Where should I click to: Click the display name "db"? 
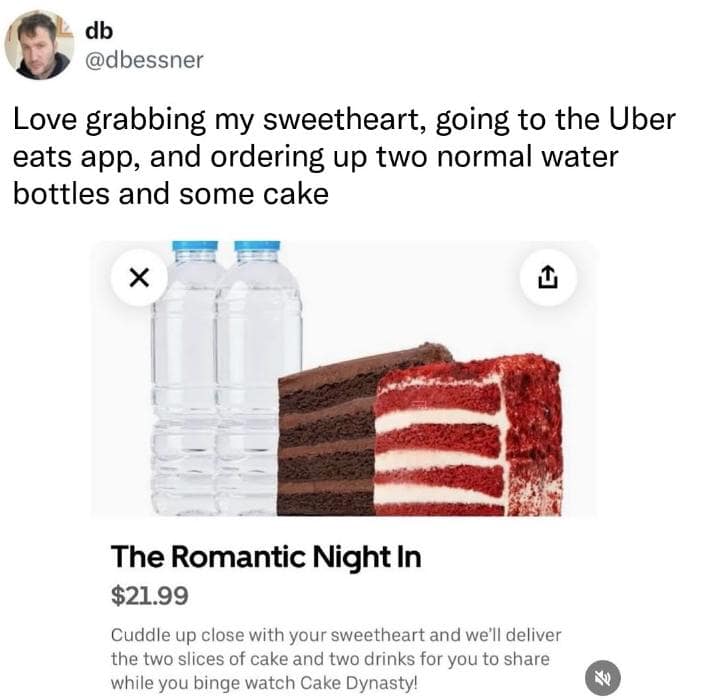pyautogui.click(x=100, y=29)
